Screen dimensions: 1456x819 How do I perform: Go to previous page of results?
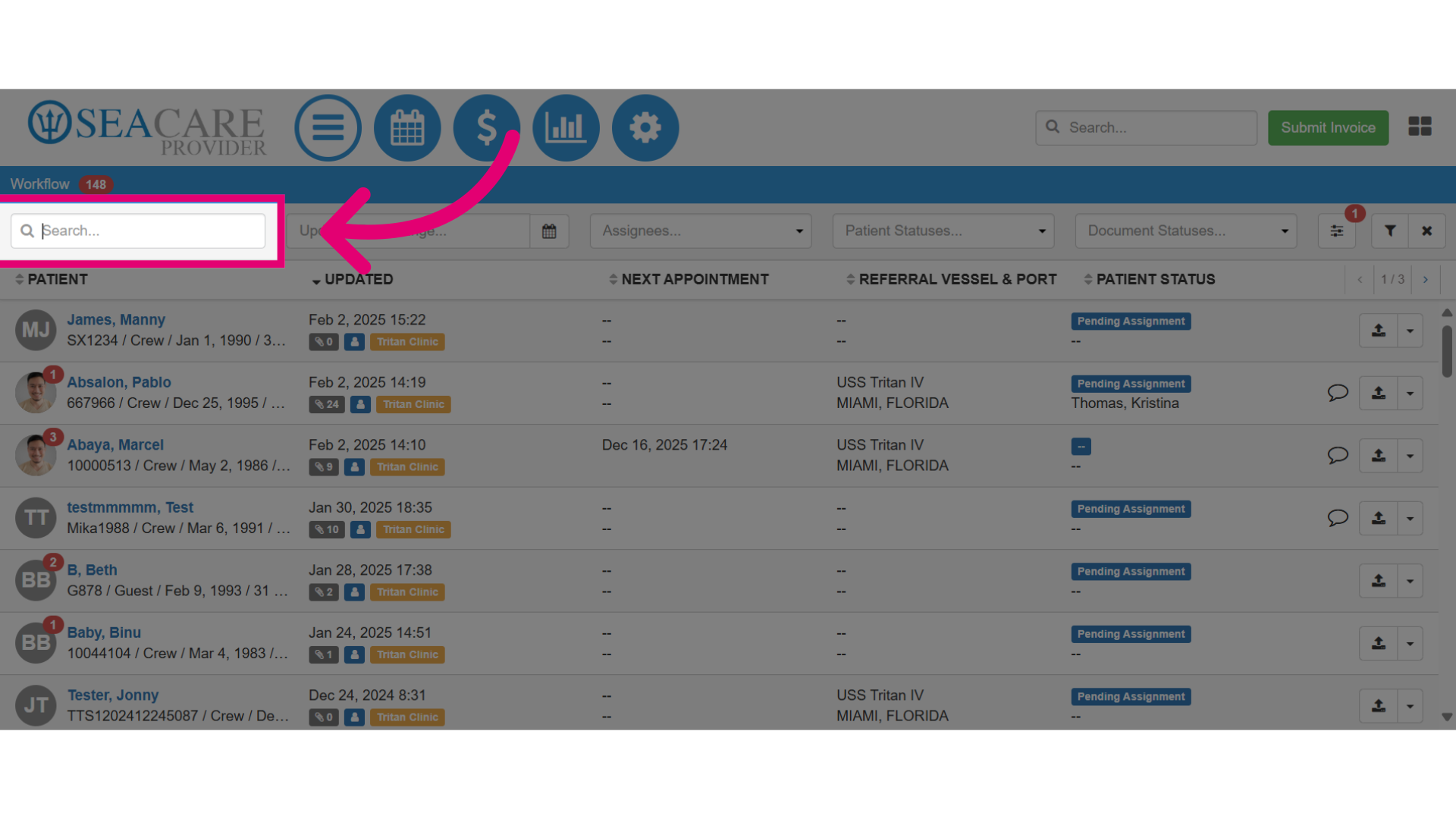pos(1360,279)
